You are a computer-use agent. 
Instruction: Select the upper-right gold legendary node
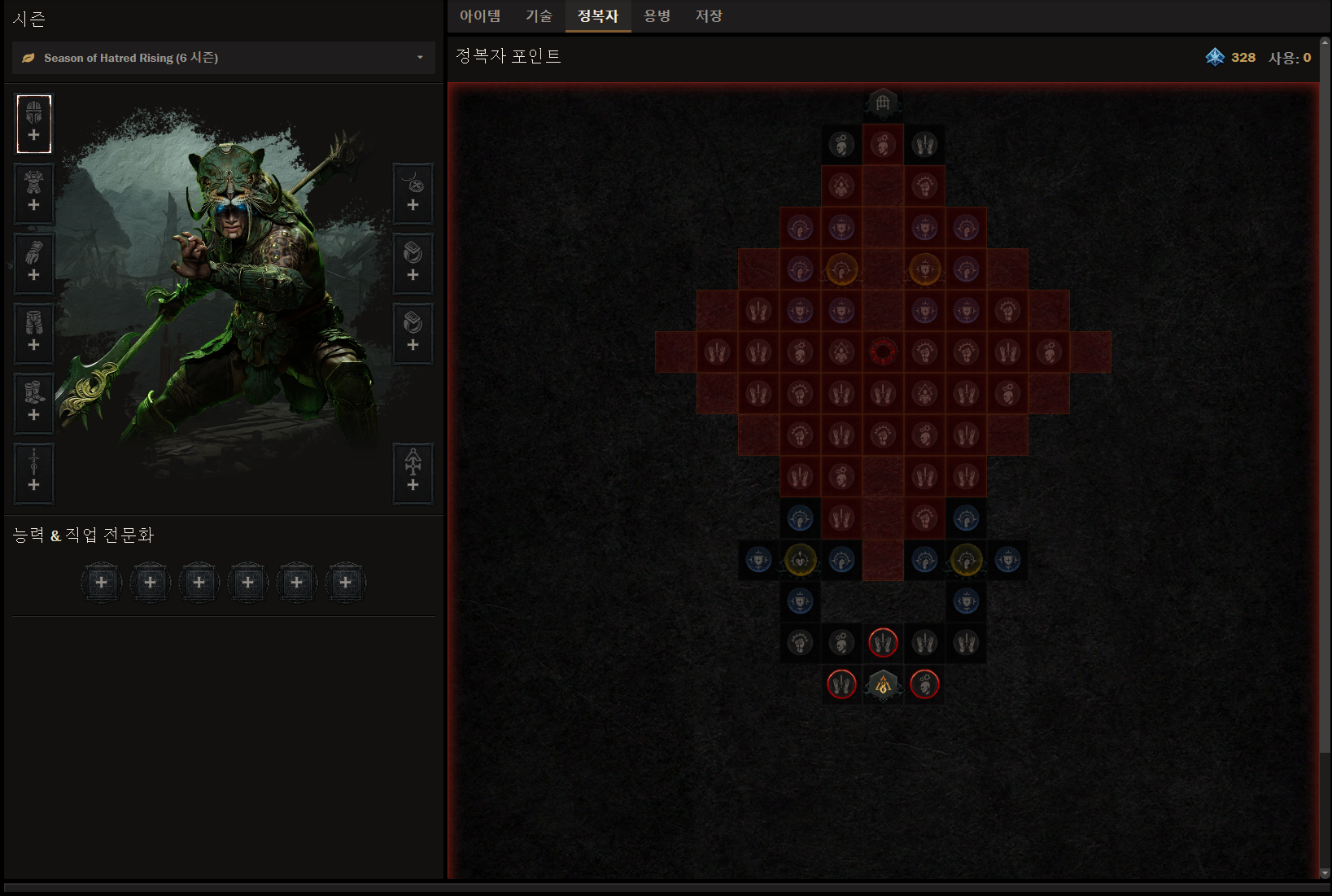pyautogui.click(x=924, y=269)
